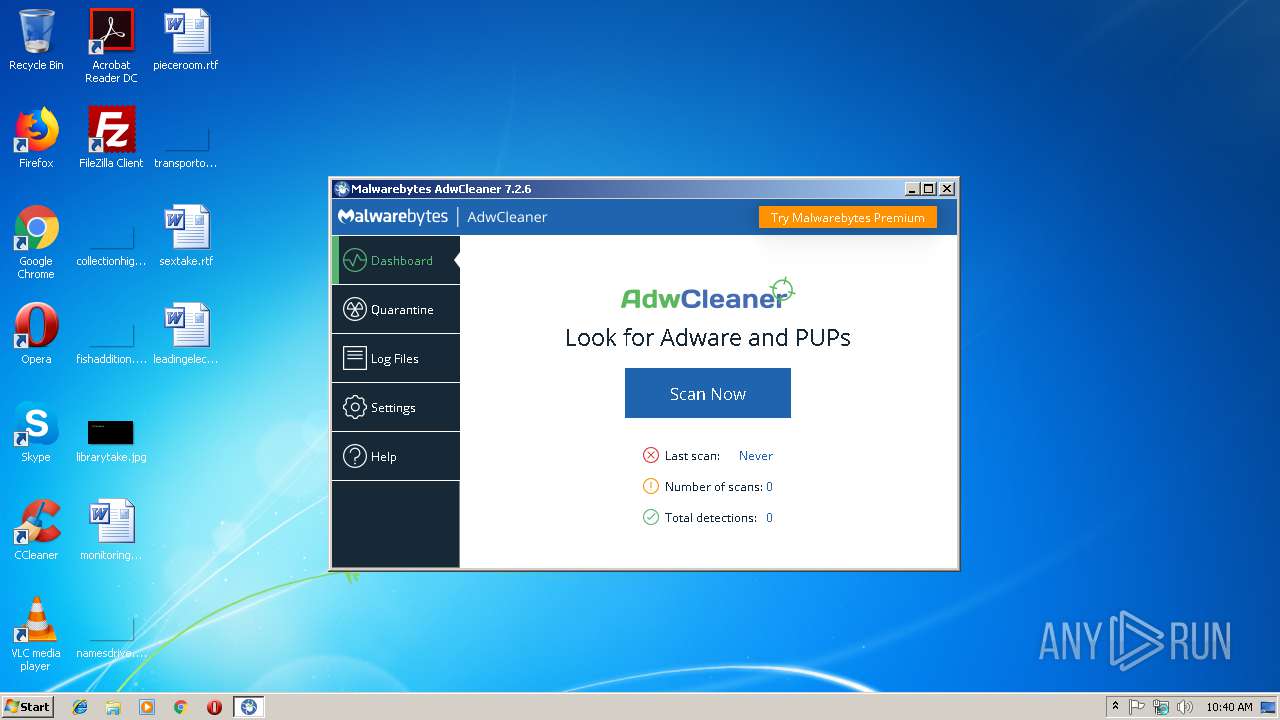
Task: Show hidden system tray icons
Action: (1115, 707)
